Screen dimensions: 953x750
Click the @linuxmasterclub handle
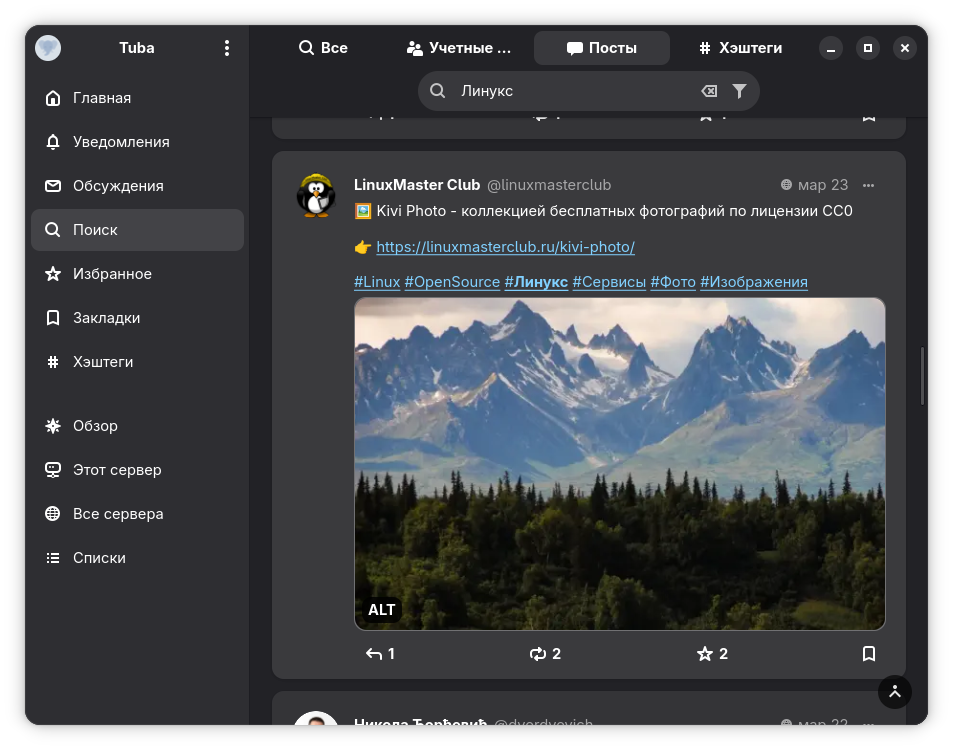point(549,185)
